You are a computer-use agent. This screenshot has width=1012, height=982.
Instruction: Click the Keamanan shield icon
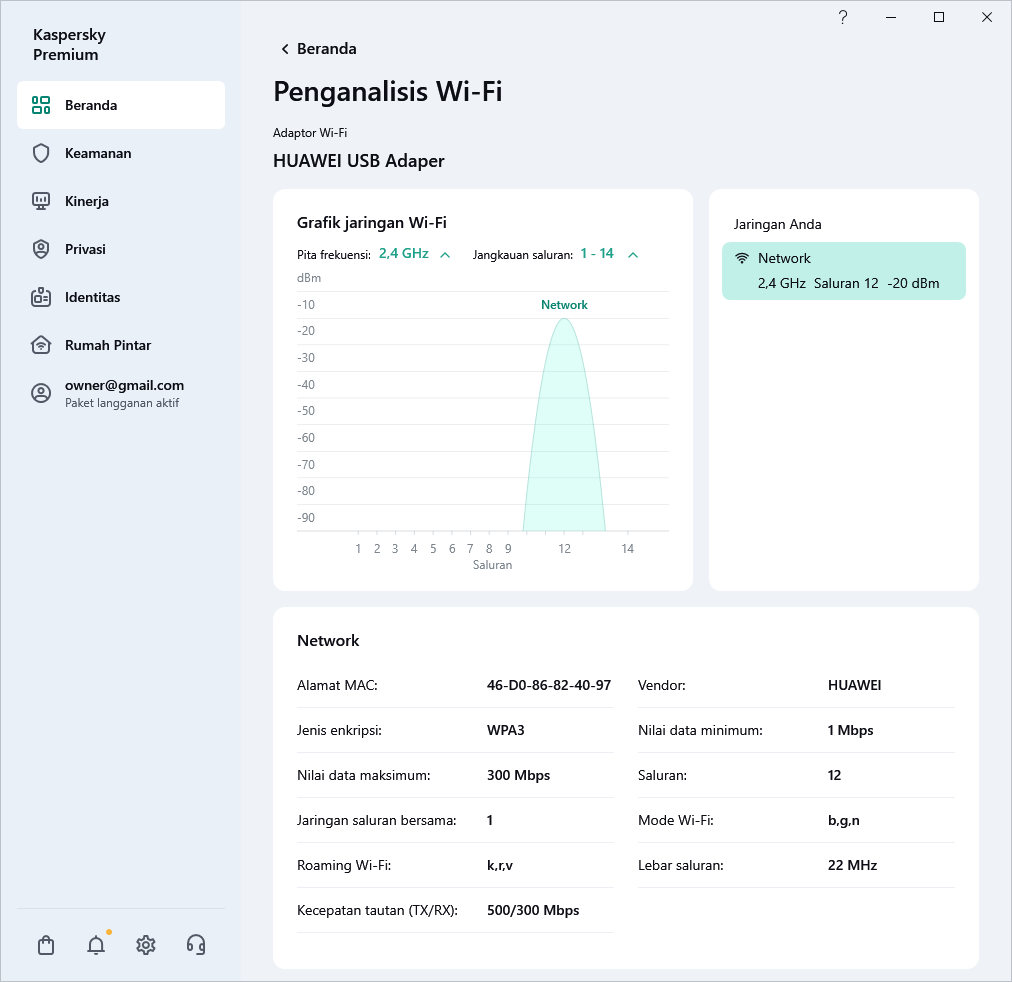click(x=41, y=153)
